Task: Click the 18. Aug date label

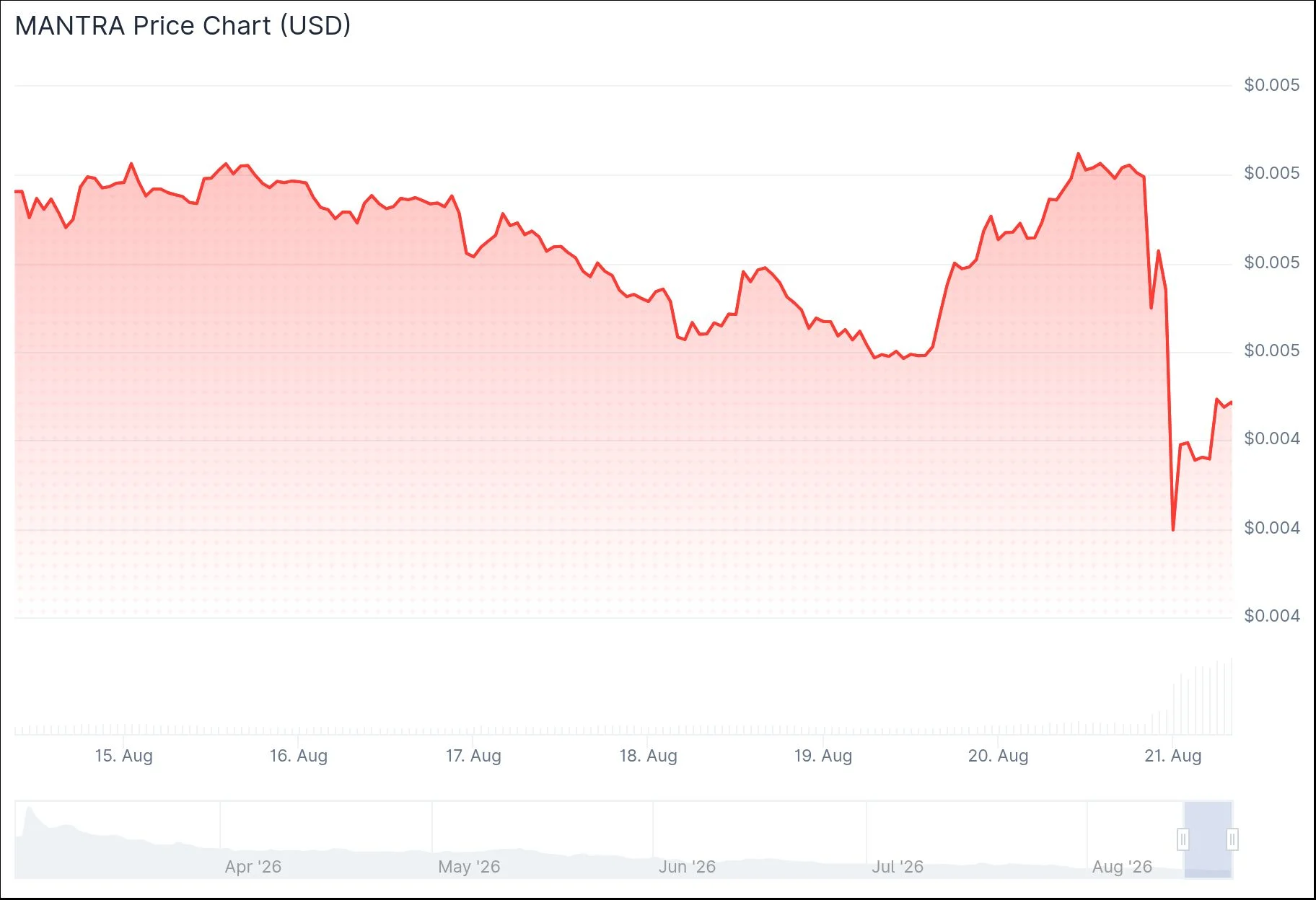Action: click(648, 756)
